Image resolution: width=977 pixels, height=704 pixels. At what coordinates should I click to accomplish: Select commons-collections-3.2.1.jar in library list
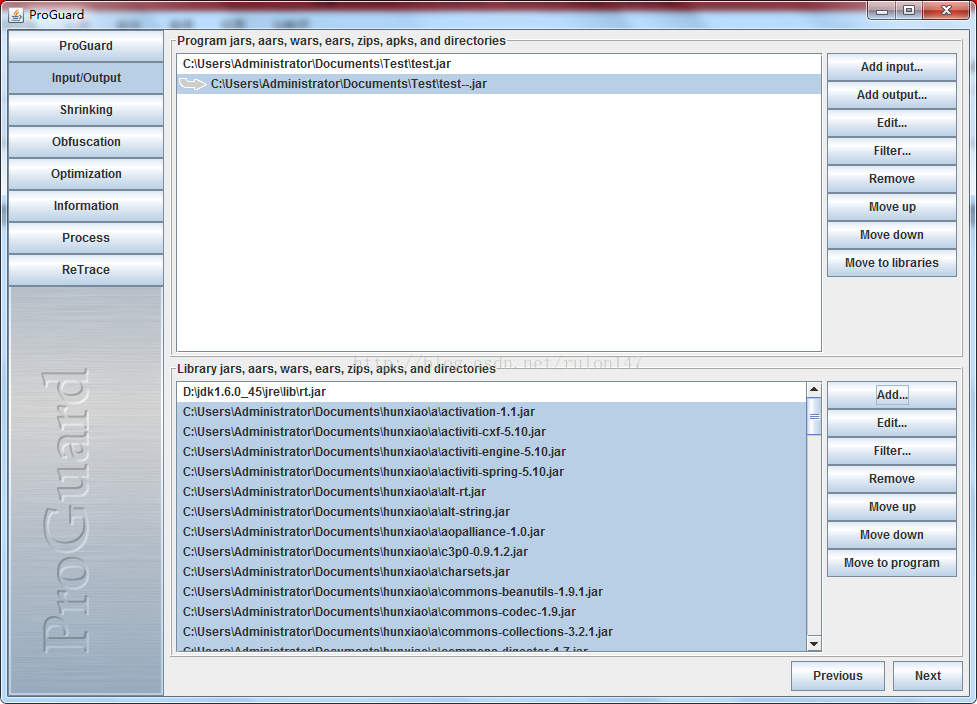point(492,632)
